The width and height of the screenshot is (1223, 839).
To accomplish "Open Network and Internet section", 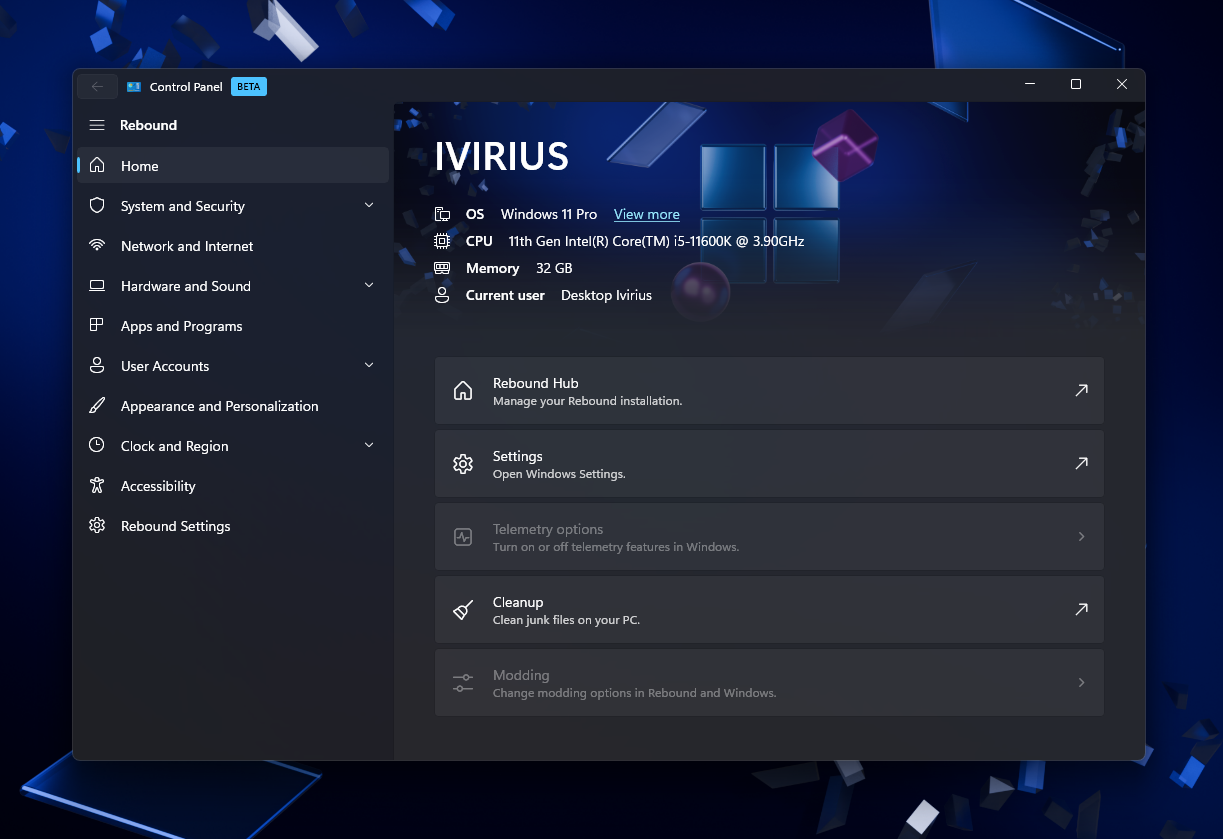I will click(233, 246).
